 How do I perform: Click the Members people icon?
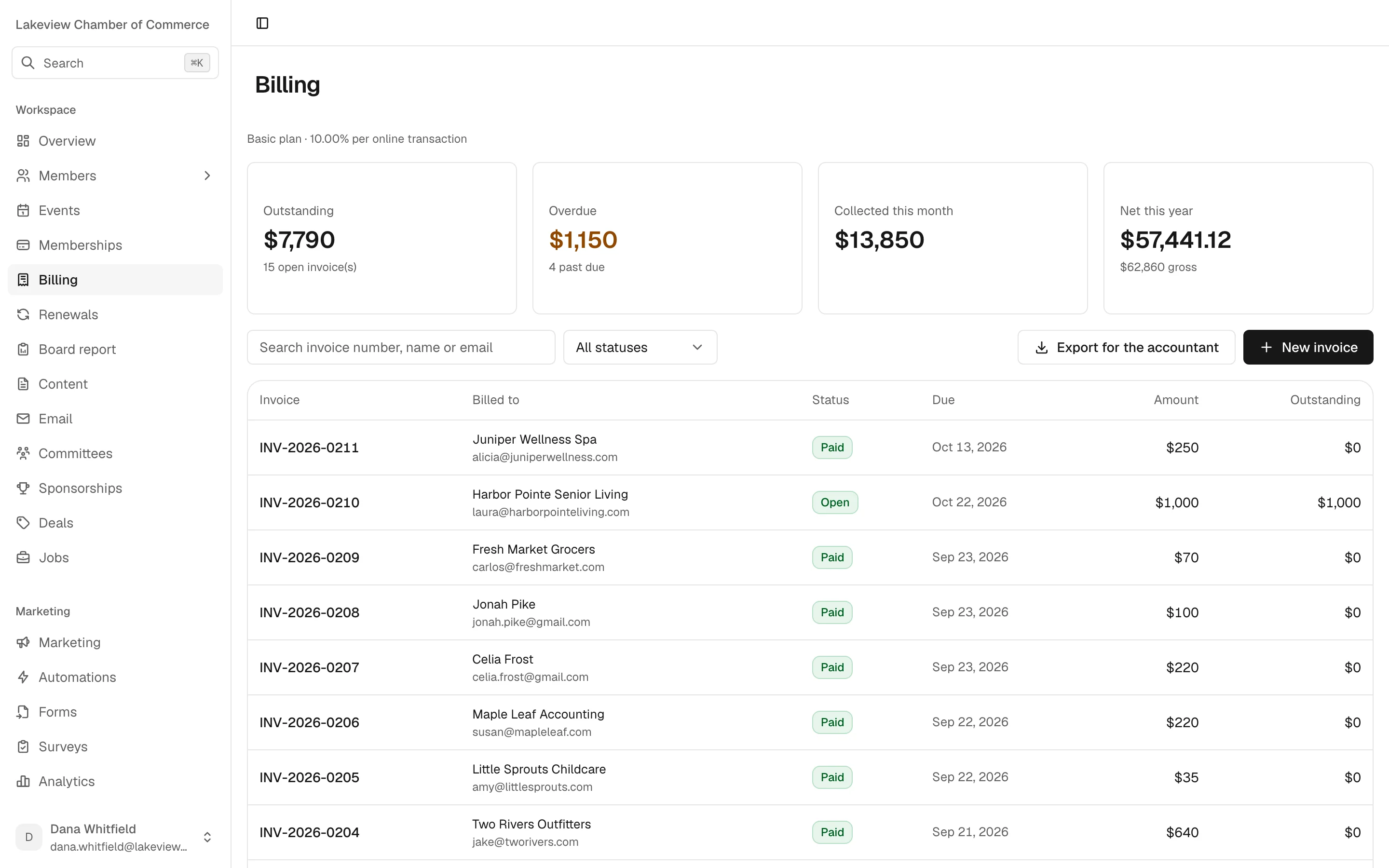23,176
